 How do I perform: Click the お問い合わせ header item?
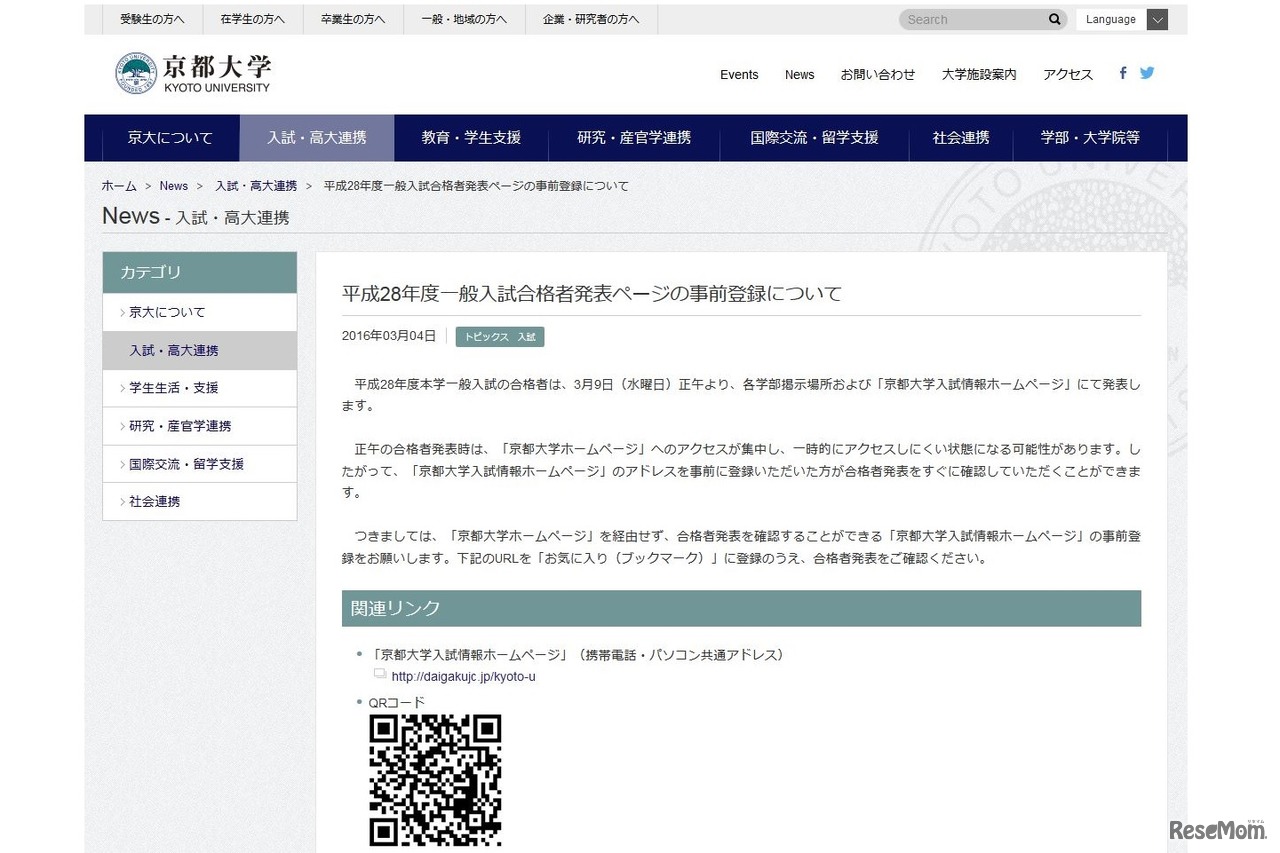coord(877,74)
